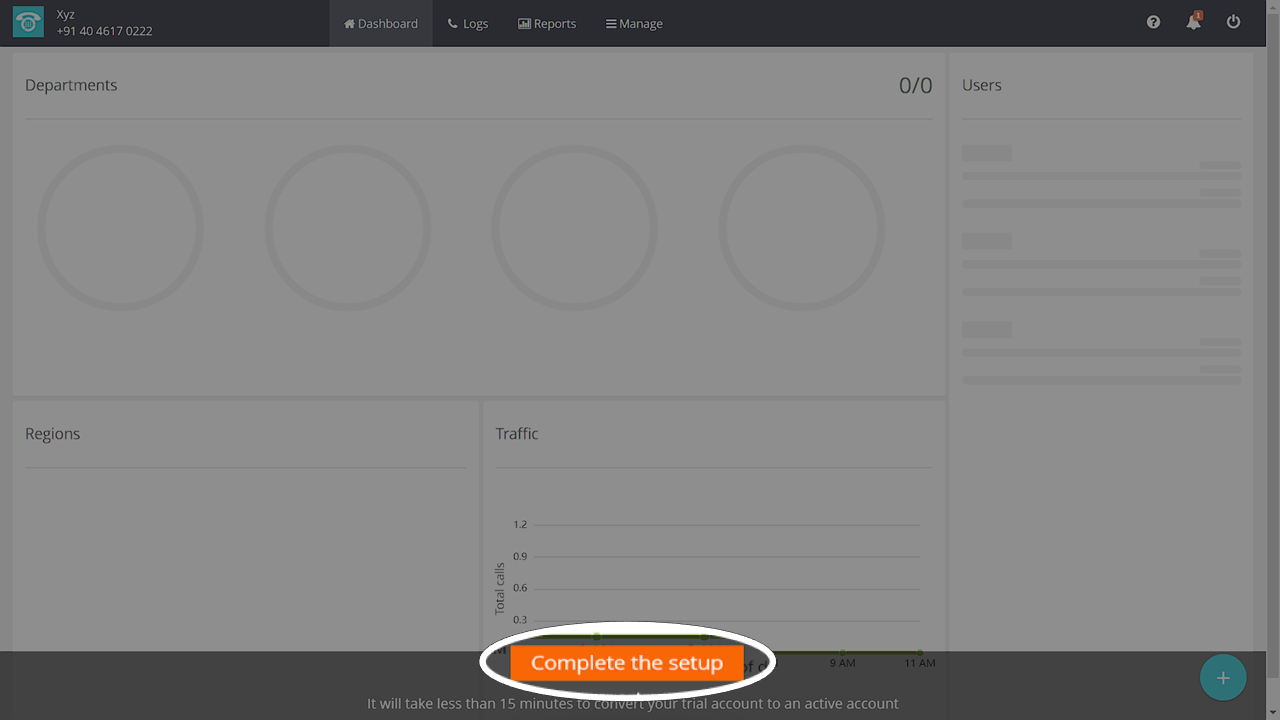Open the Logs tab
1280x720 pixels.
pyautogui.click(x=468, y=23)
